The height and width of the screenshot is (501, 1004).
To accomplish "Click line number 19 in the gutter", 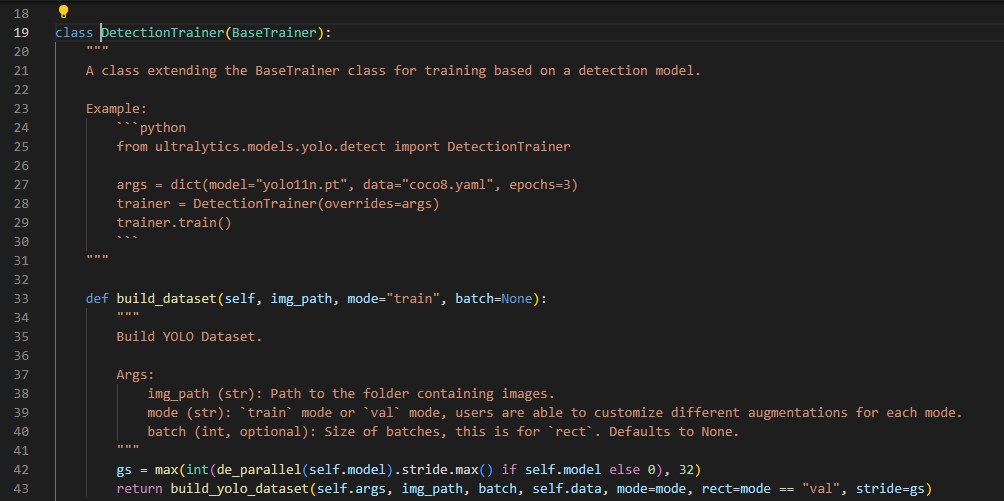I will 21,33.
